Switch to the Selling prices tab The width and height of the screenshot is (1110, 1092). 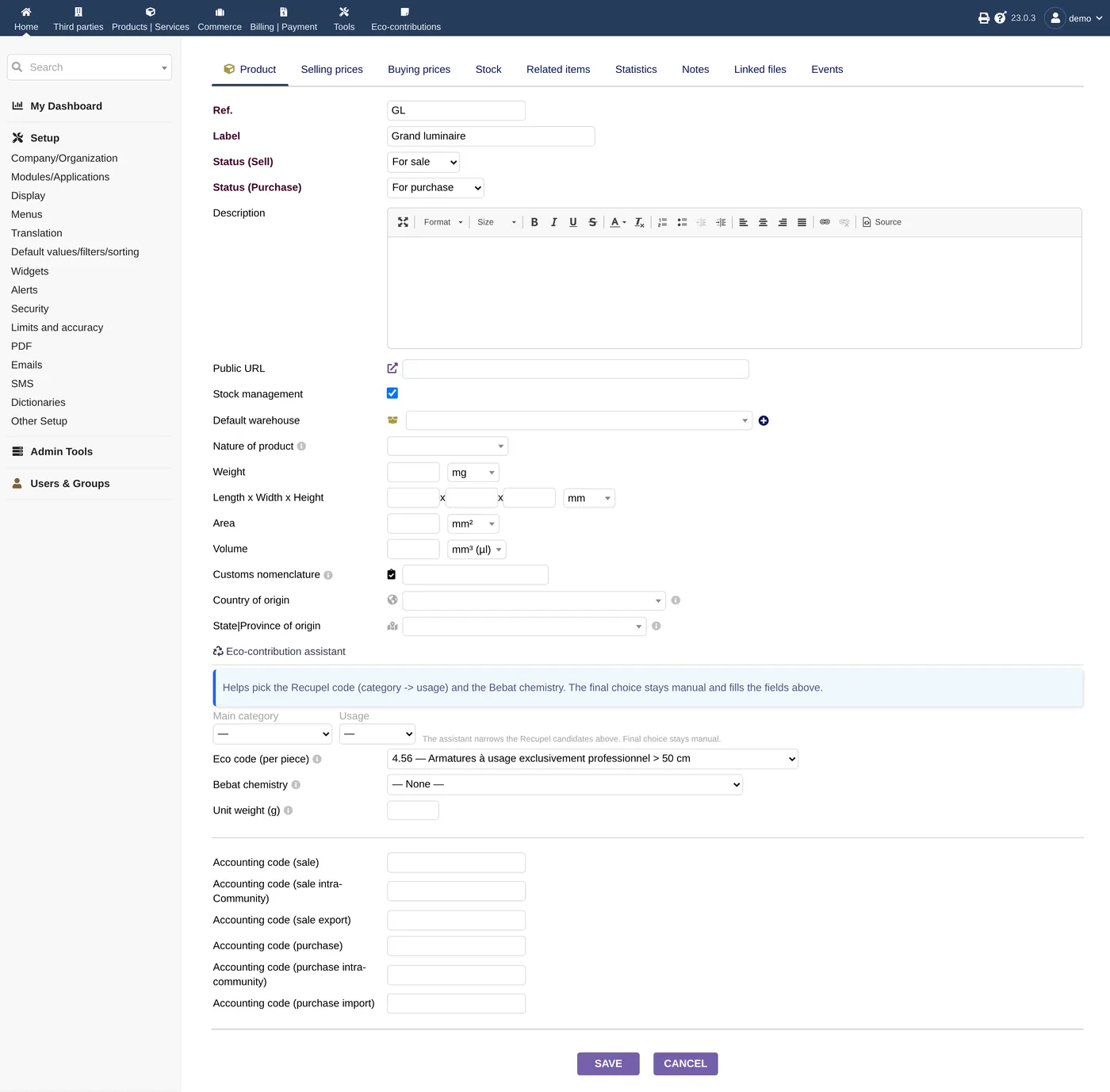pyautogui.click(x=331, y=70)
